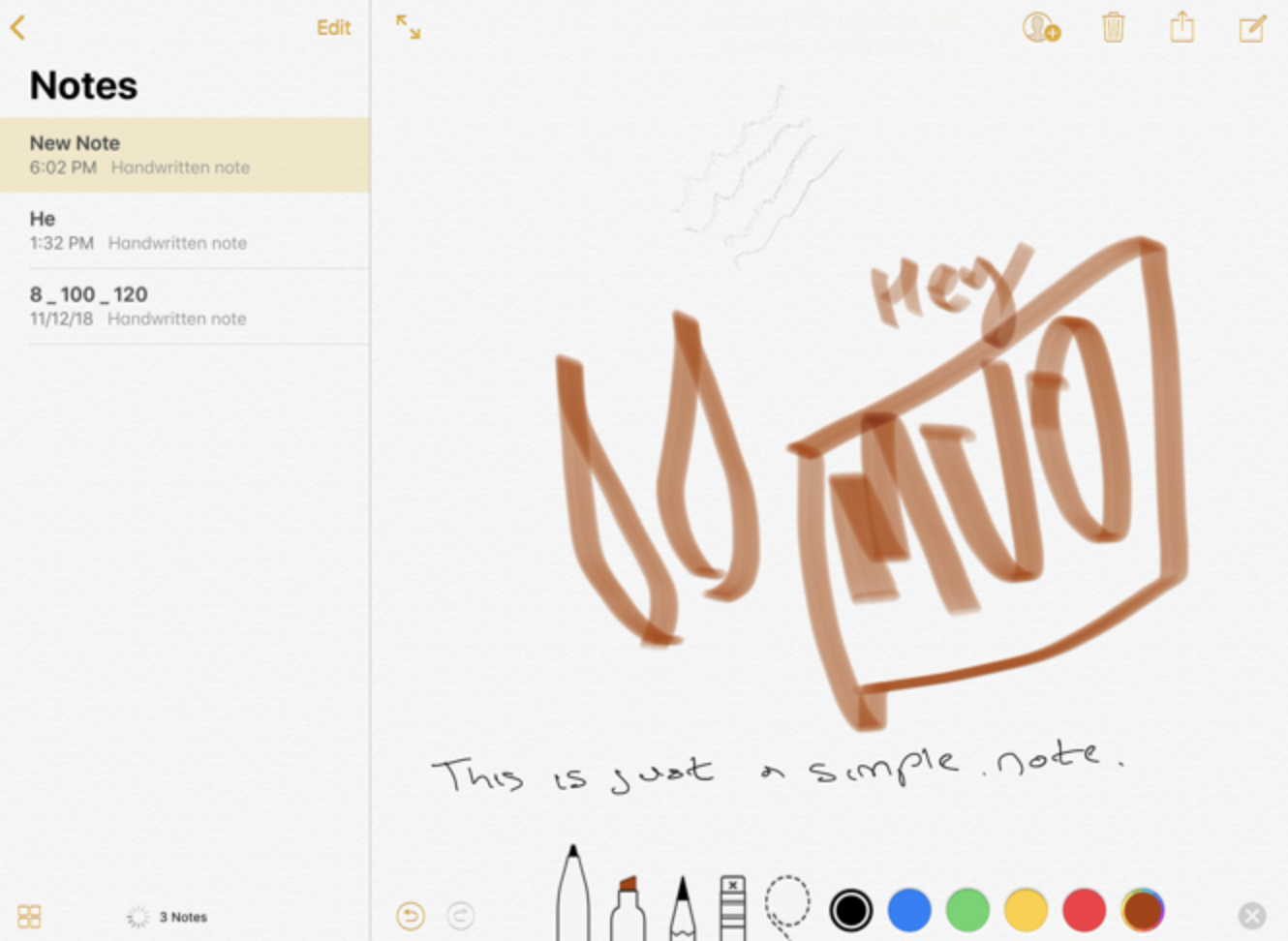Choose the black color swatch
Image resolution: width=1288 pixels, height=941 pixels.
coord(851,910)
